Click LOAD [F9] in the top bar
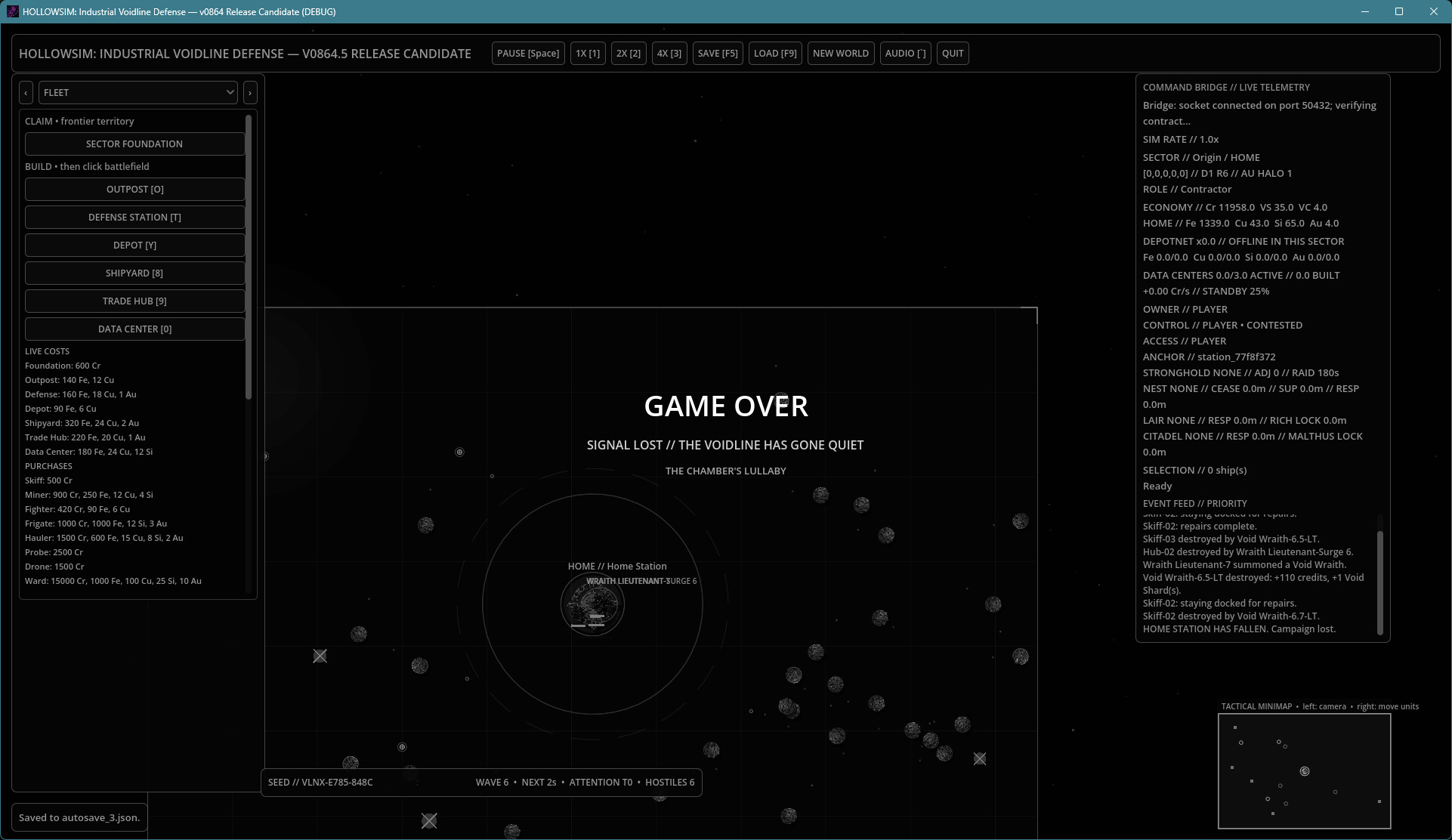The width and height of the screenshot is (1452, 840). [x=775, y=54]
